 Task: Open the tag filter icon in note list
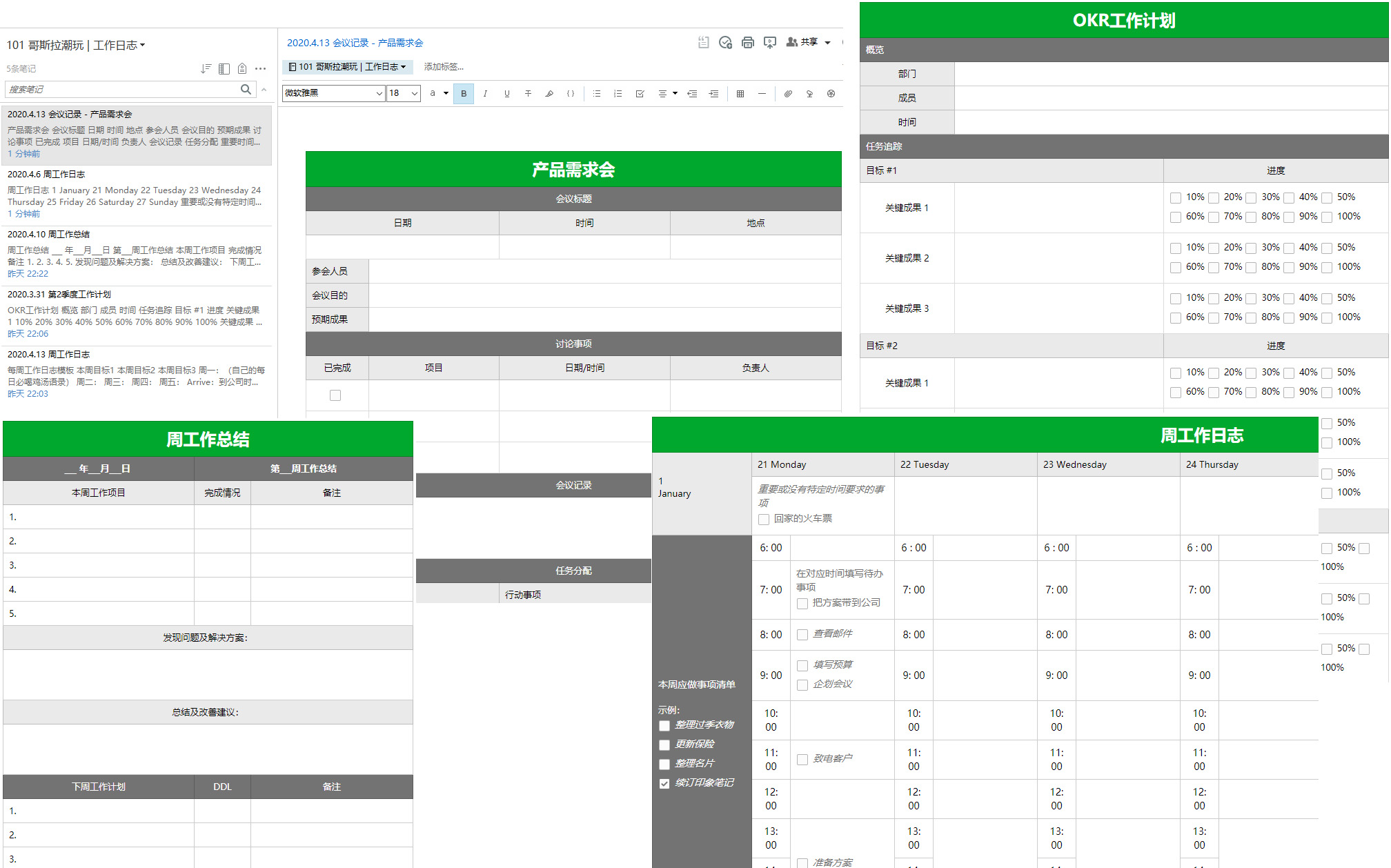pyautogui.click(x=242, y=68)
